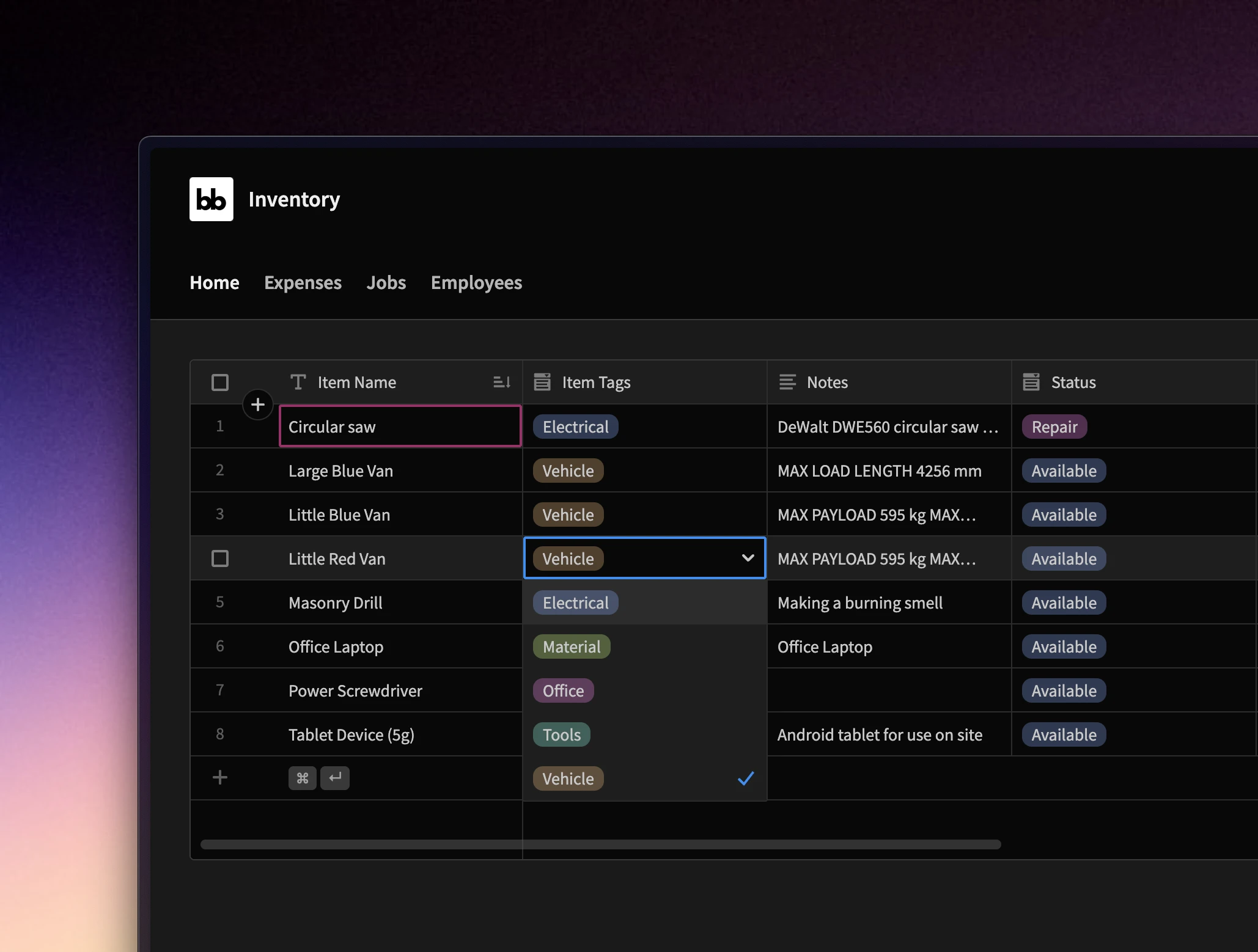Click the Android tablet for use on site note

click(889, 734)
